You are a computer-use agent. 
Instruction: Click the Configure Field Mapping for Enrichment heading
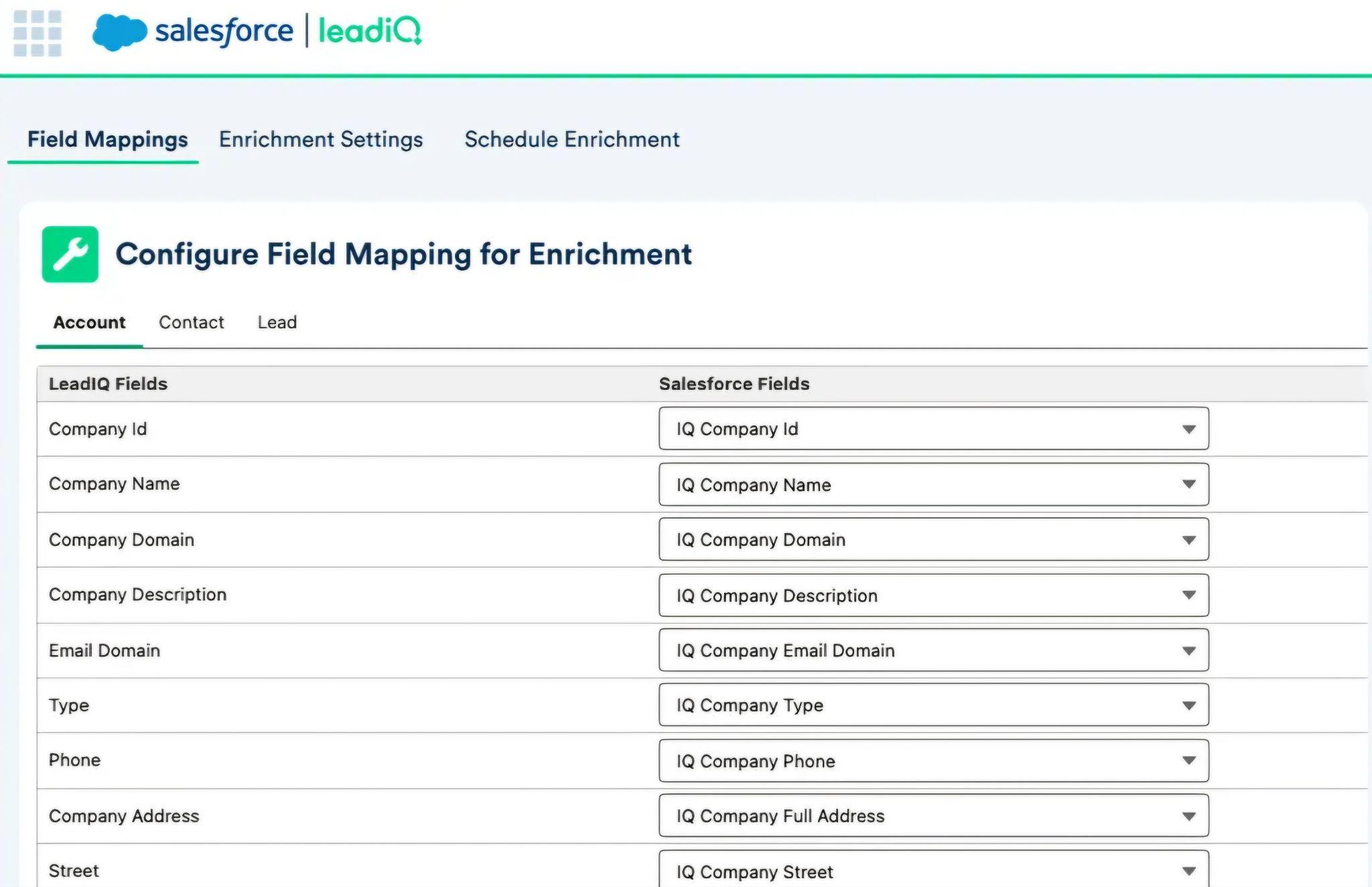pos(404,255)
